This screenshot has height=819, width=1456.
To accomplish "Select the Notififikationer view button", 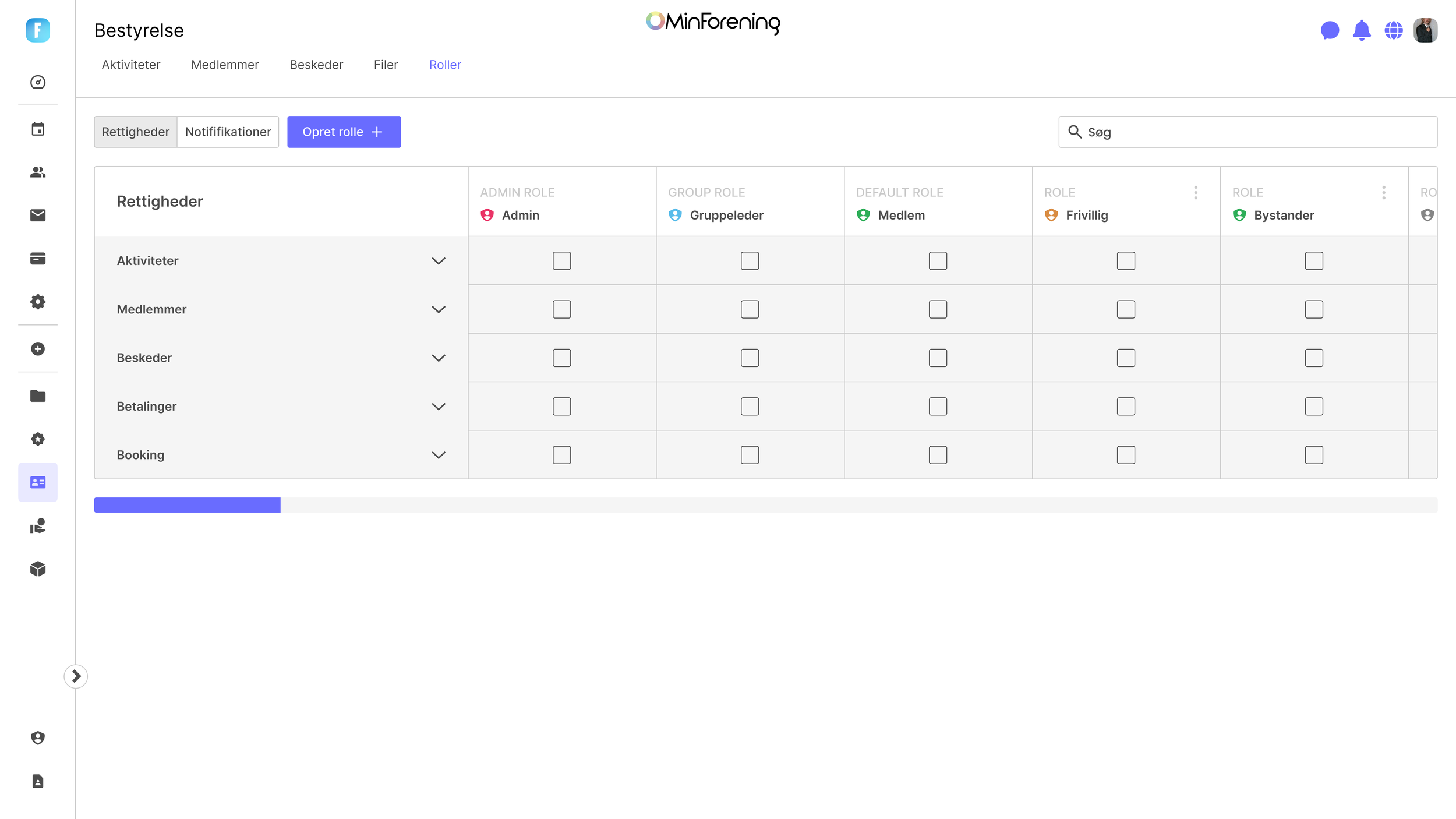I will 228,132.
